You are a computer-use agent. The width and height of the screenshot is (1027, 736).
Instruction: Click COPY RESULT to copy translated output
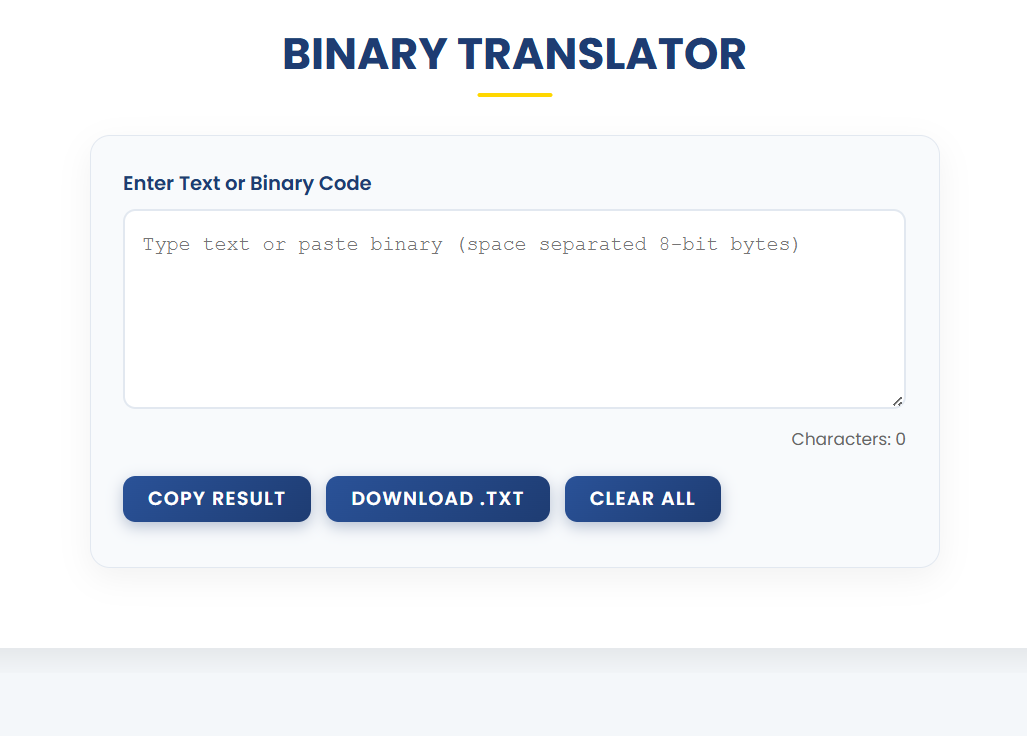[x=216, y=498]
